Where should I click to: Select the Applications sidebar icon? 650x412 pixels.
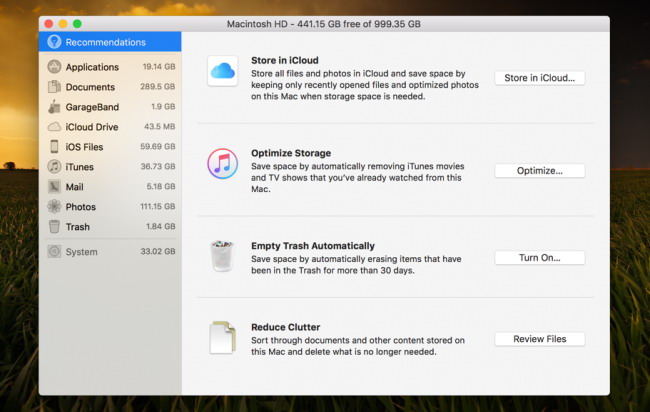(x=54, y=67)
